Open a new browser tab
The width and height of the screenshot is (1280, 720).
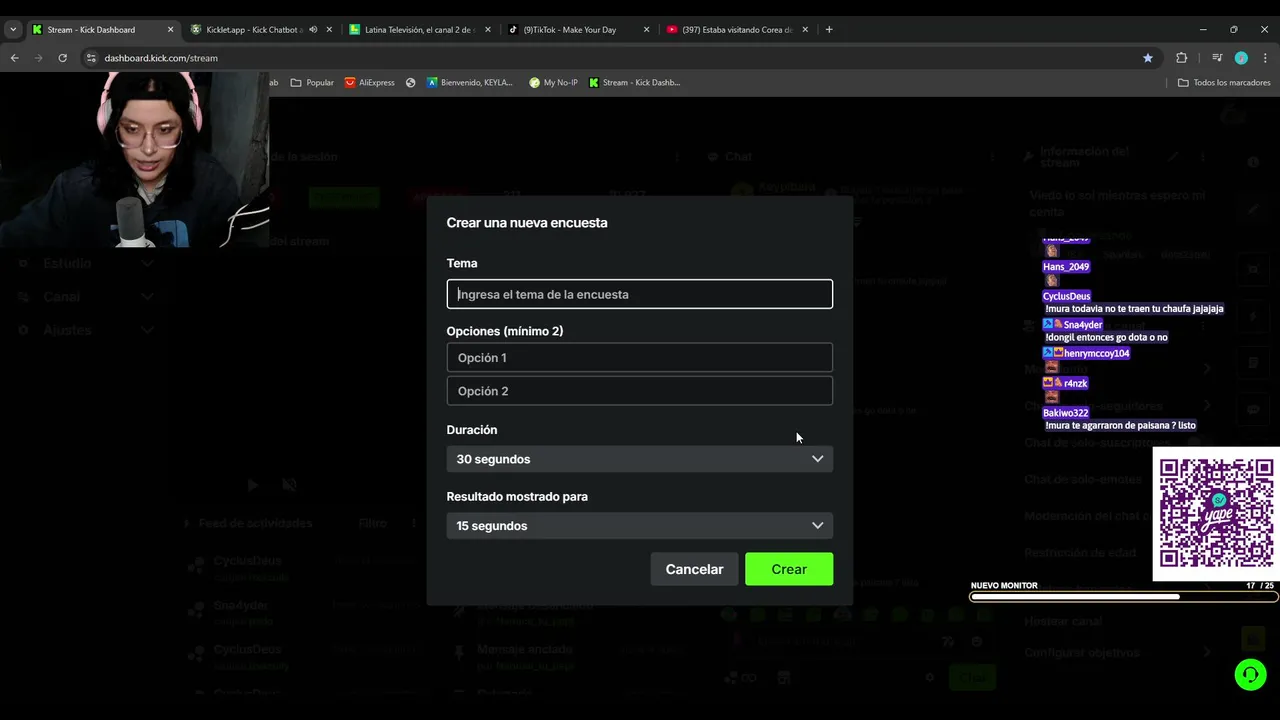point(828,30)
